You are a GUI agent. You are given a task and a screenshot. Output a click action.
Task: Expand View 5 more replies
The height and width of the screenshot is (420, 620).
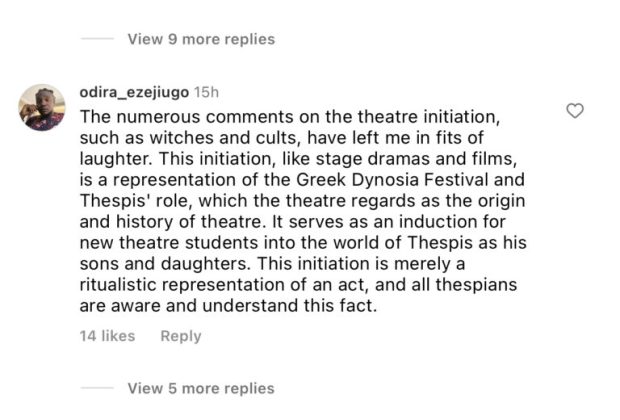pyautogui.click(x=201, y=388)
